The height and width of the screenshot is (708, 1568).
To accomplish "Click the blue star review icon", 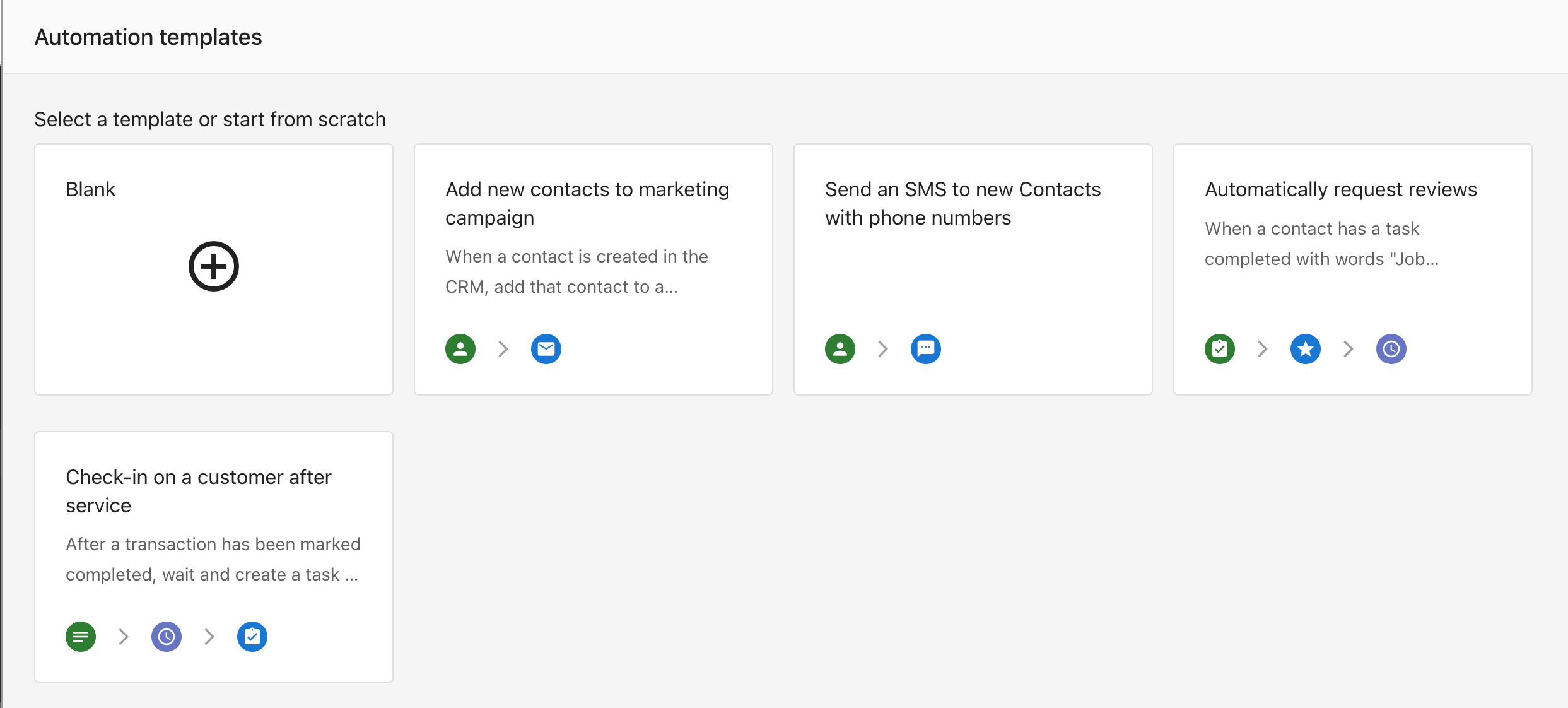I will point(1306,349).
